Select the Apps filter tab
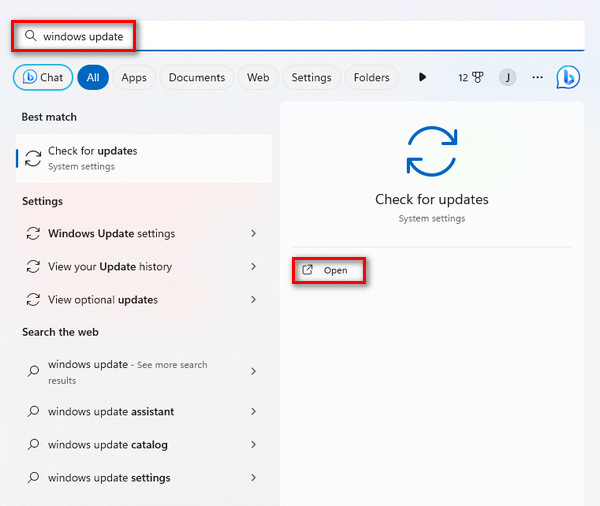 tap(134, 77)
